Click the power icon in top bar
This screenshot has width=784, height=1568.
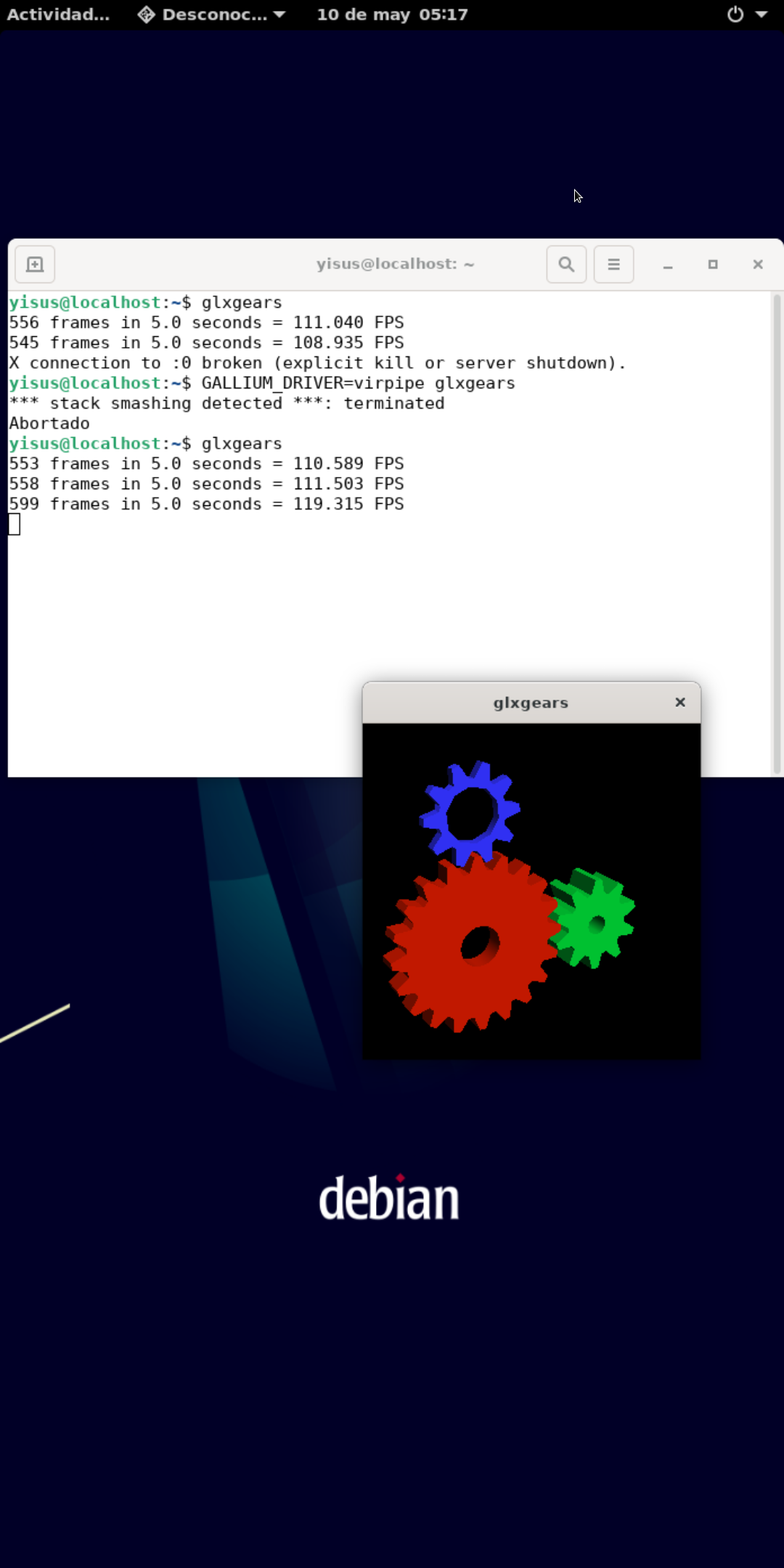coord(735,15)
